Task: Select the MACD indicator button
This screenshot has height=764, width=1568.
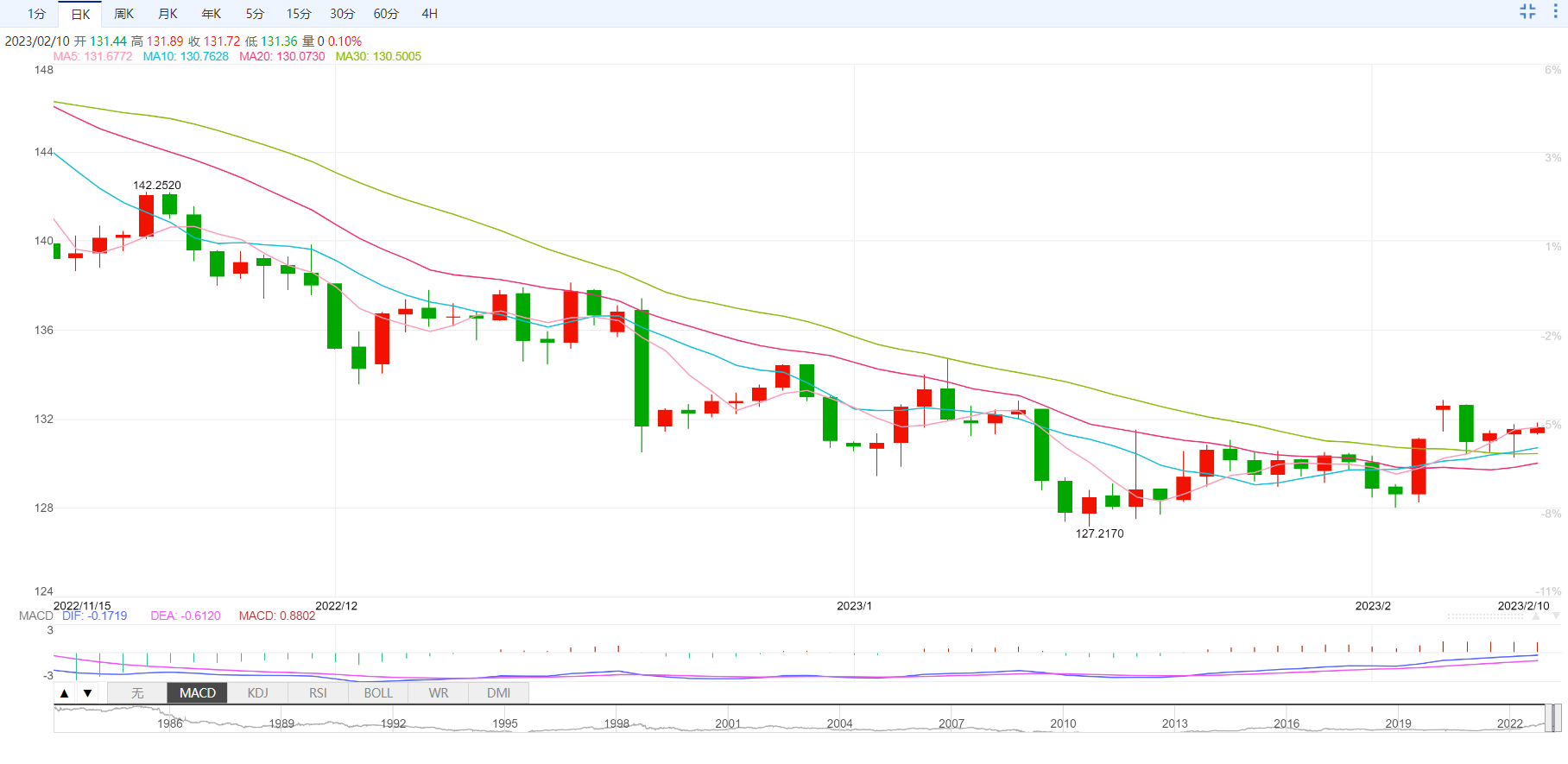Action: [x=198, y=693]
